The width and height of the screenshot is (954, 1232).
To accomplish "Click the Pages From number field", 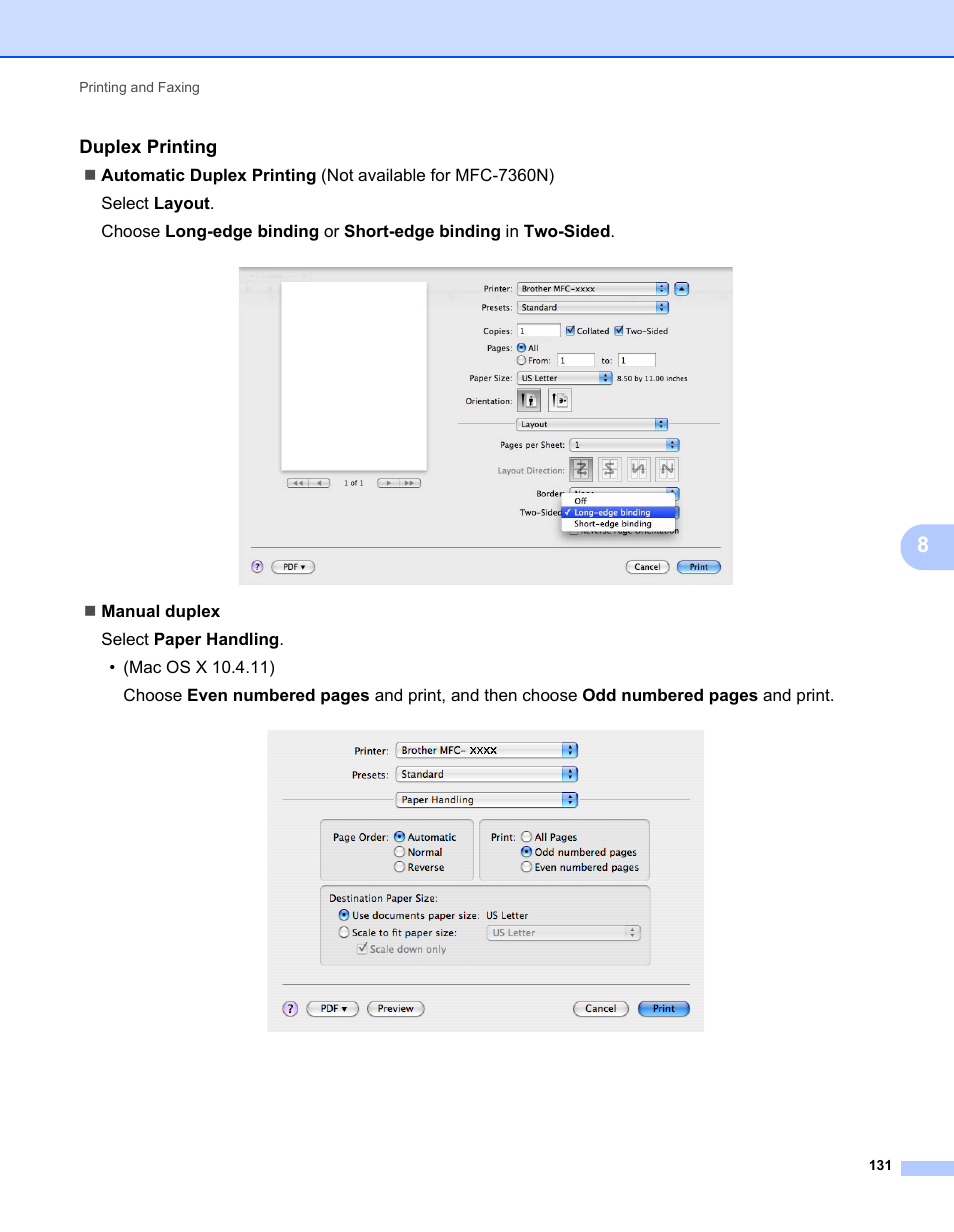I will pyautogui.click(x=575, y=360).
